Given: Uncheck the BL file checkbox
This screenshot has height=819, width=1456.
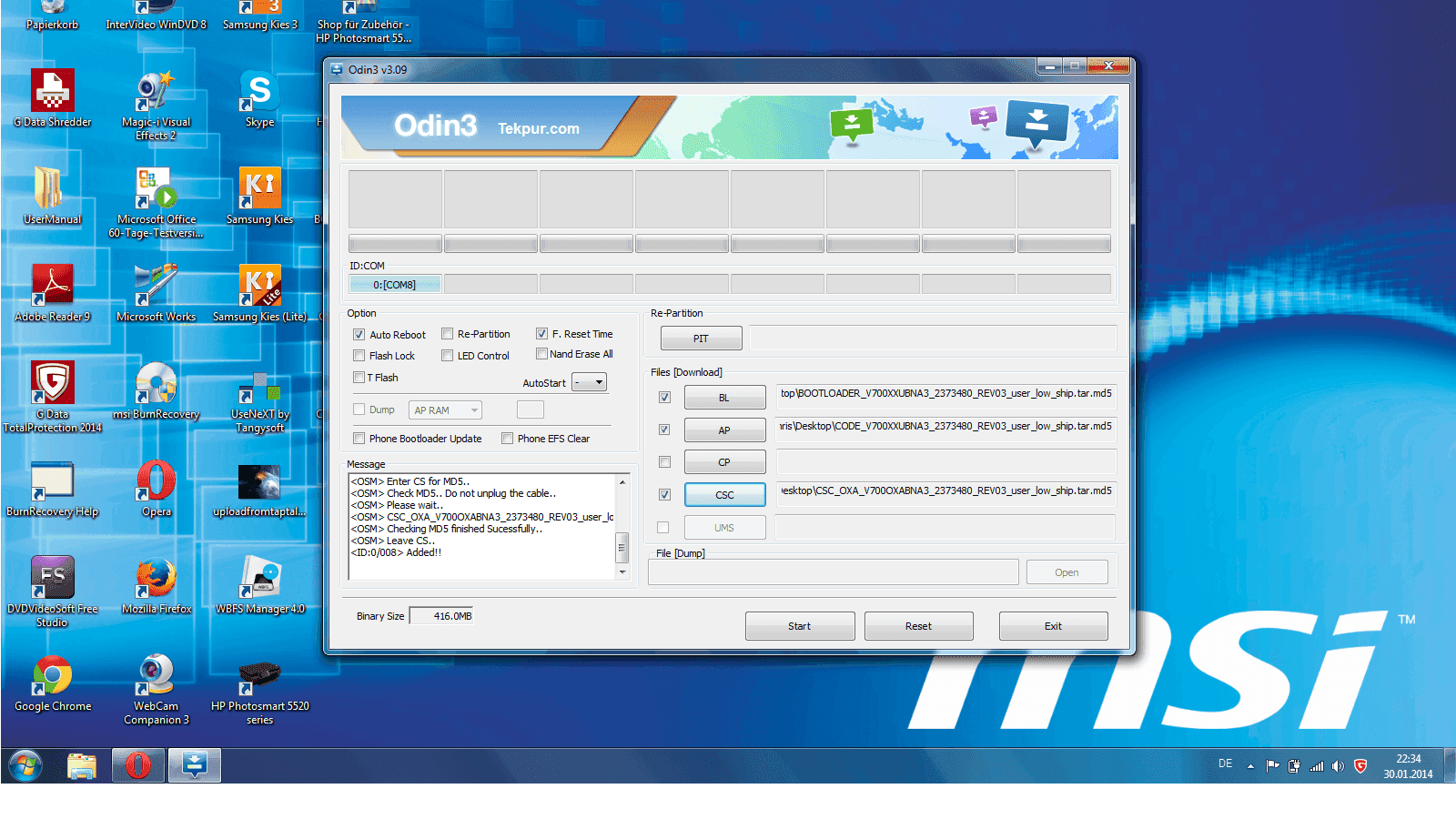Looking at the screenshot, I should (x=665, y=398).
